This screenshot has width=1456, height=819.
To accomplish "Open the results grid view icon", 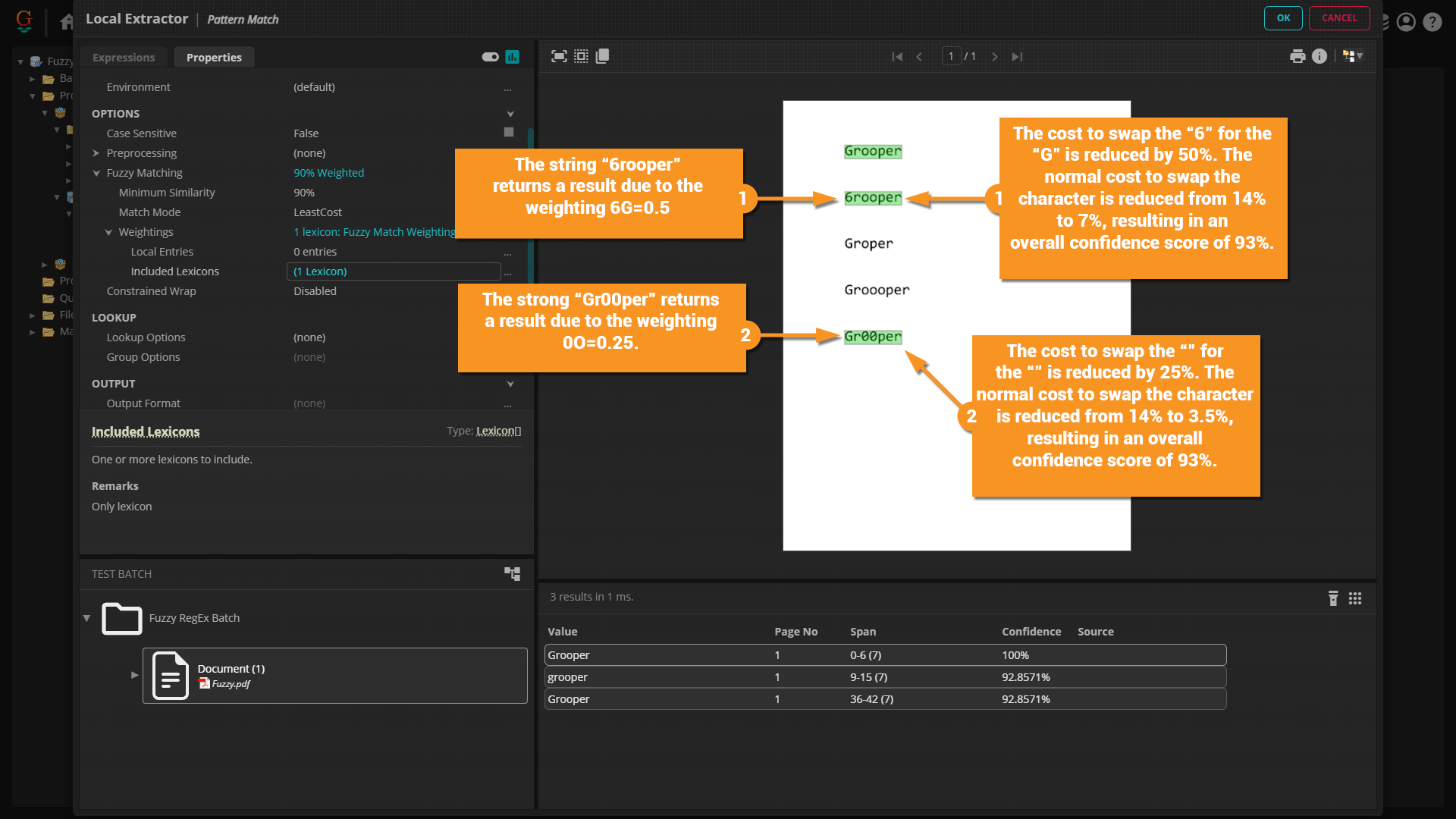I will point(1355,598).
